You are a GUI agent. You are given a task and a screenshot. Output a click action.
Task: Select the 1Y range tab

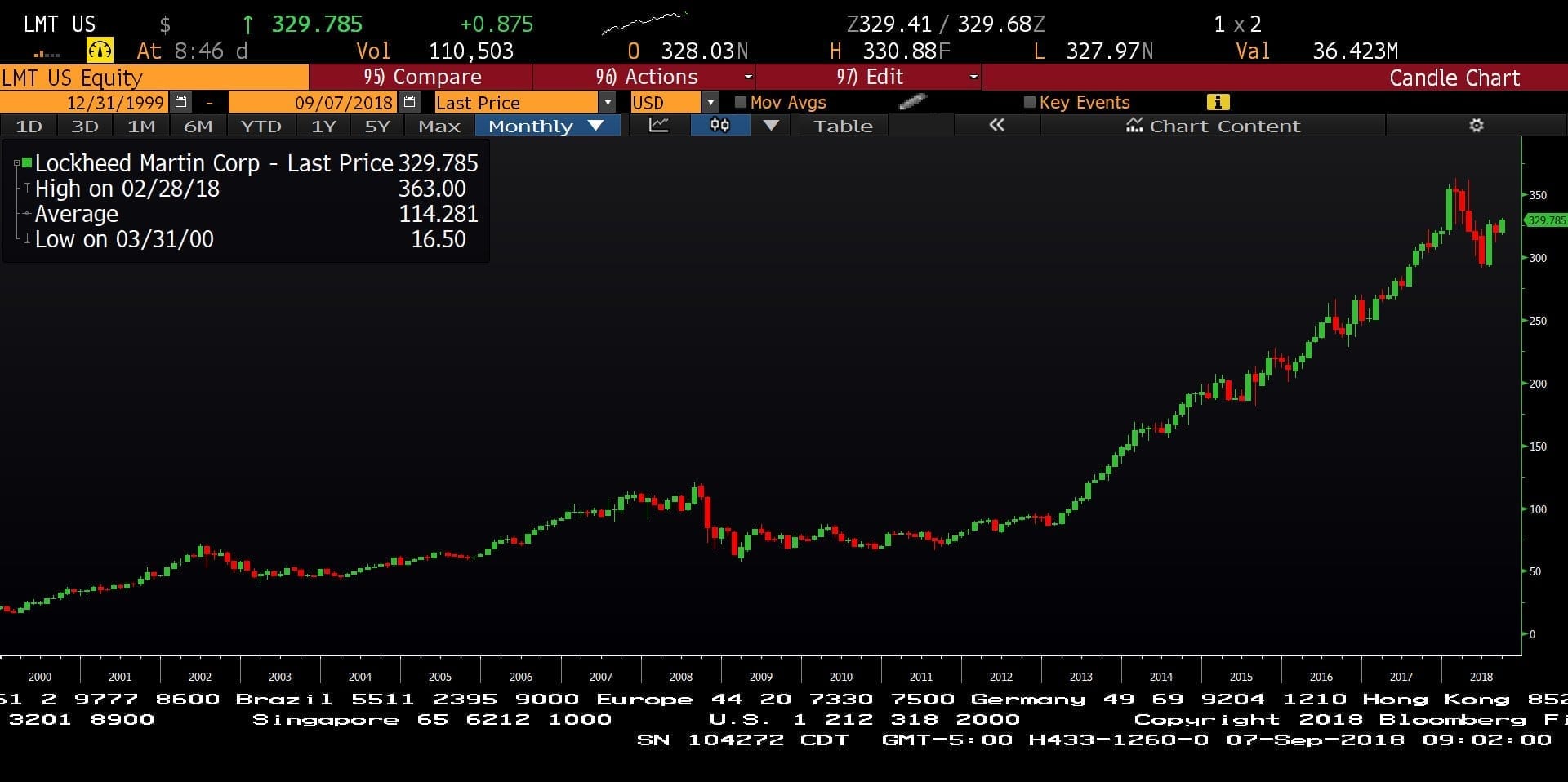point(323,126)
